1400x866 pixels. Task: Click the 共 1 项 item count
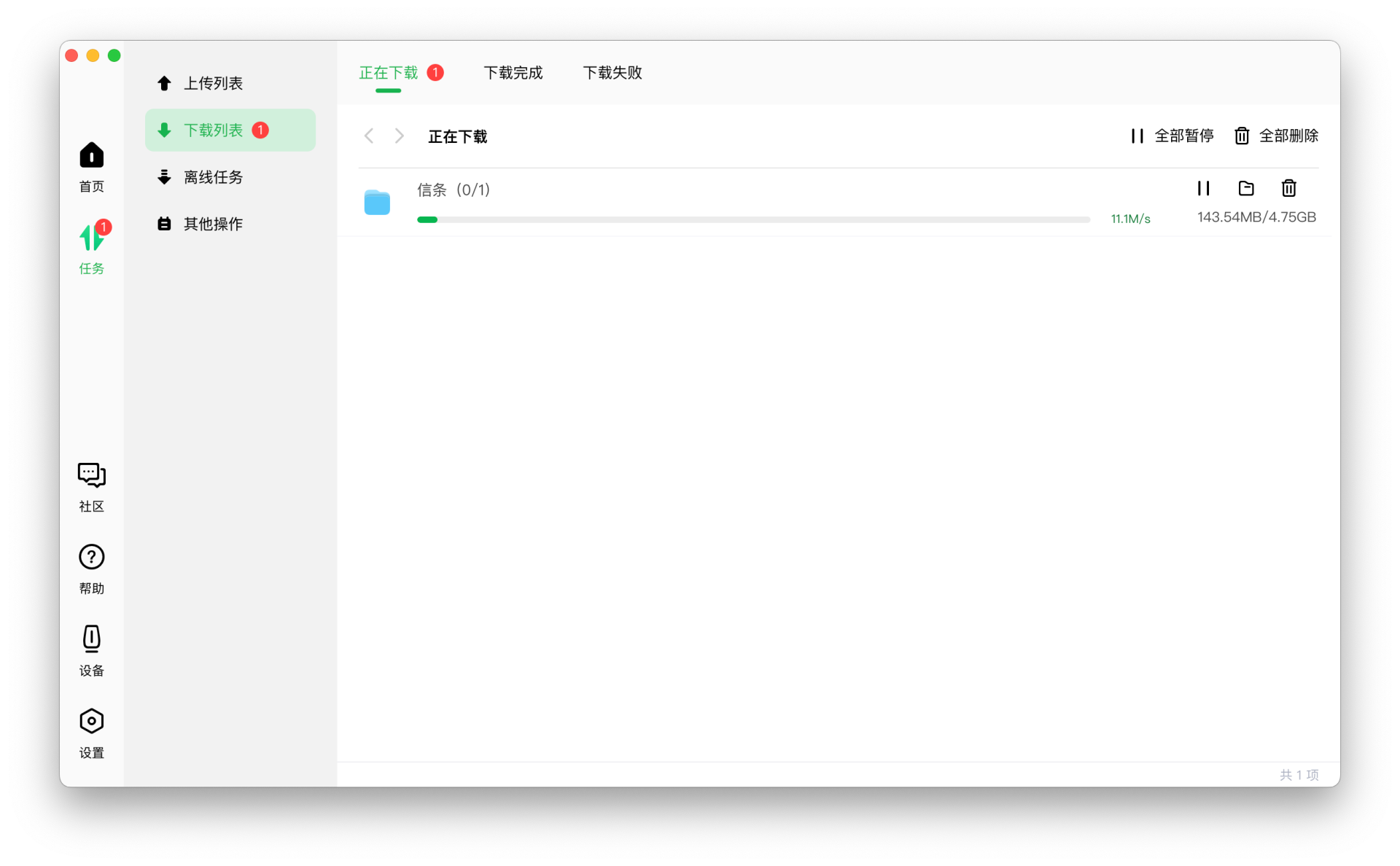click(x=1299, y=775)
